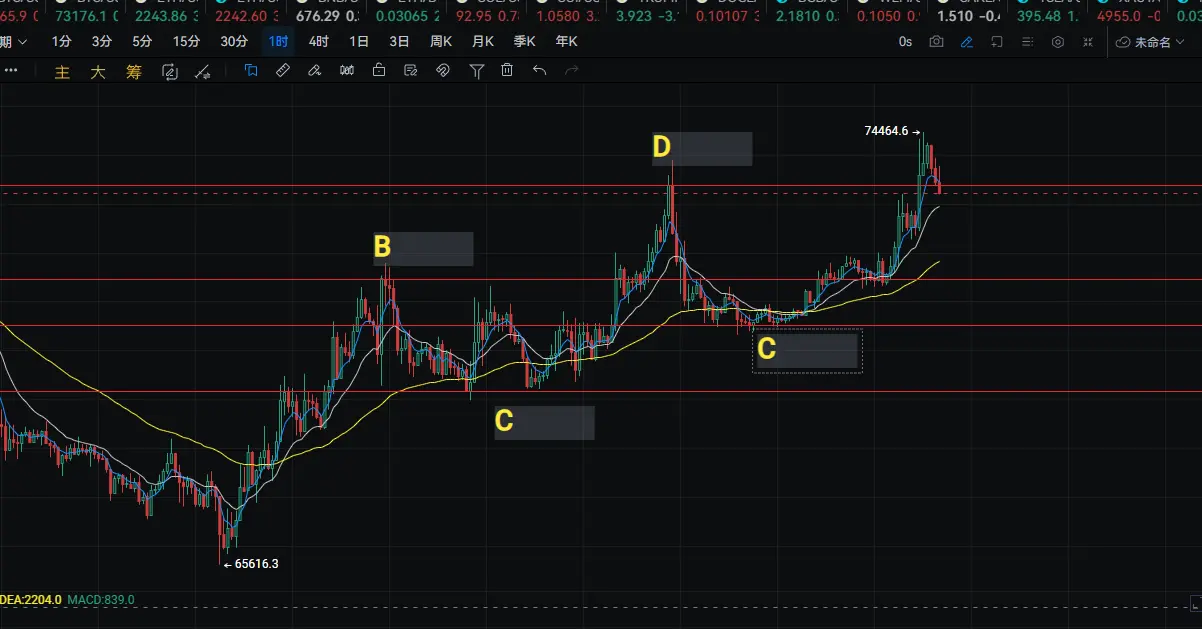The height and width of the screenshot is (629, 1202).
Task: Click the 3.923 ticker price
Action: click(x=632, y=16)
